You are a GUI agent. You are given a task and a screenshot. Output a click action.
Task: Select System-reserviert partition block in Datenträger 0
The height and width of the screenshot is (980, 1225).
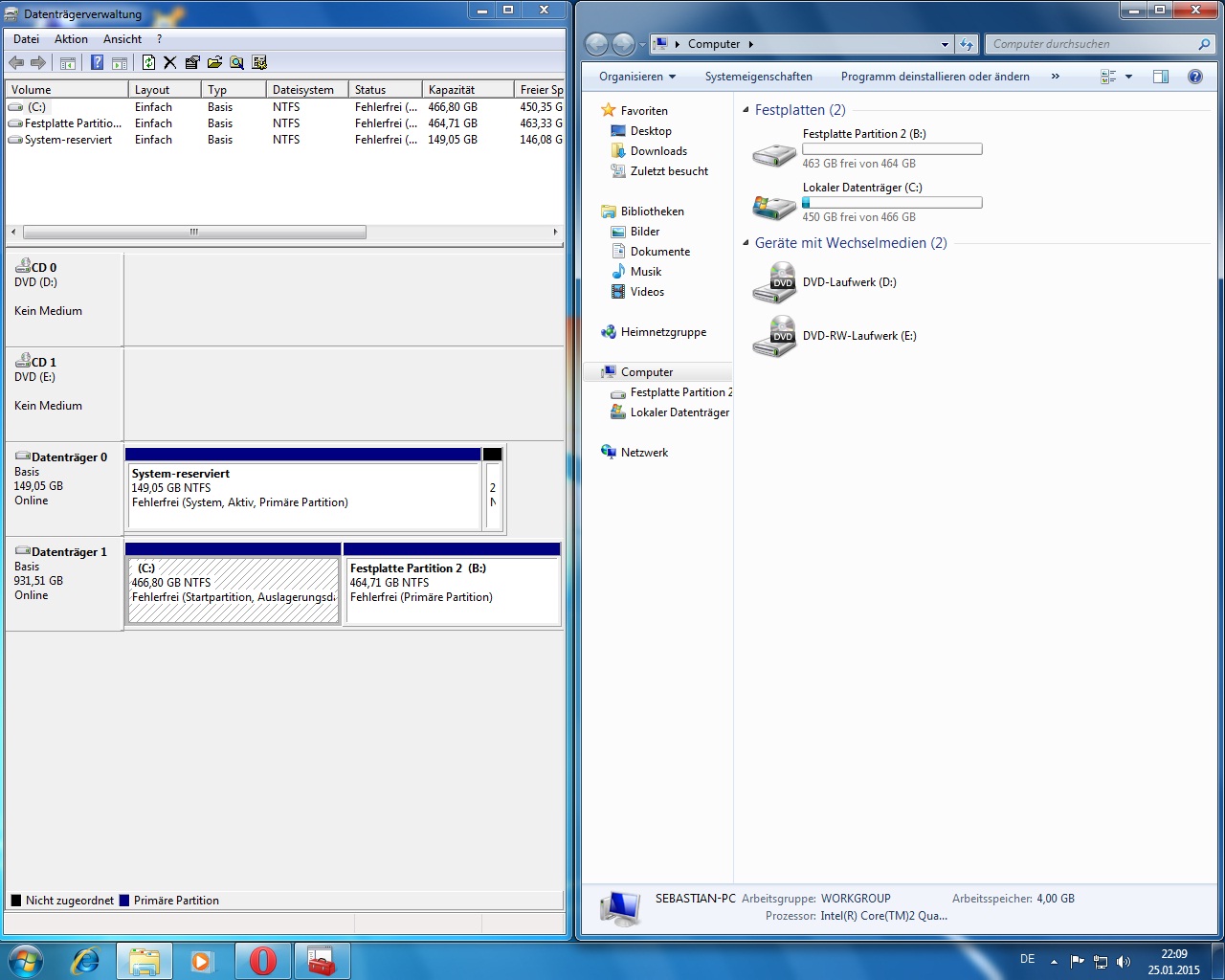303,488
